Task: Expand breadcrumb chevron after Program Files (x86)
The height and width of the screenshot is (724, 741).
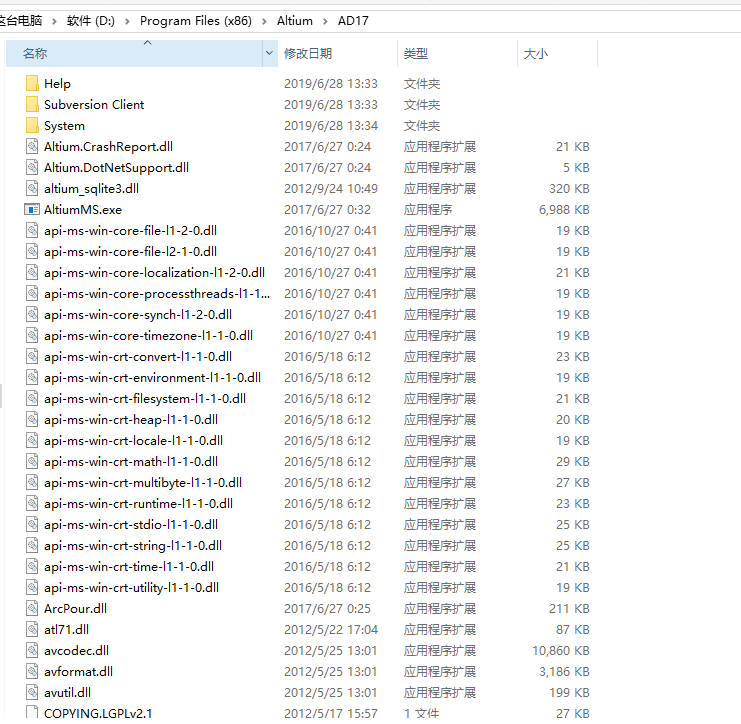Action: (264, 21)
